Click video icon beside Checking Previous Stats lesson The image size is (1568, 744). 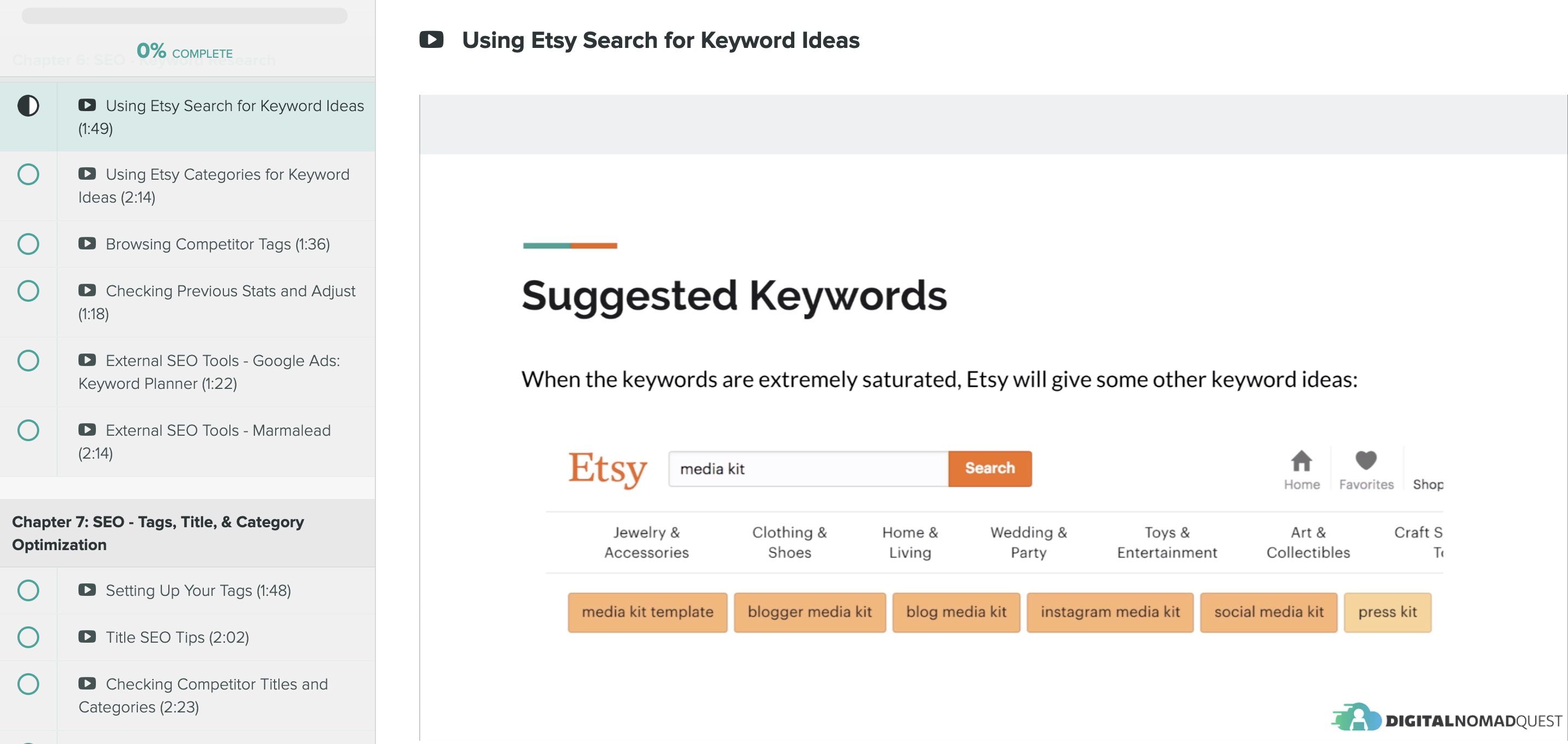point(87,290)
